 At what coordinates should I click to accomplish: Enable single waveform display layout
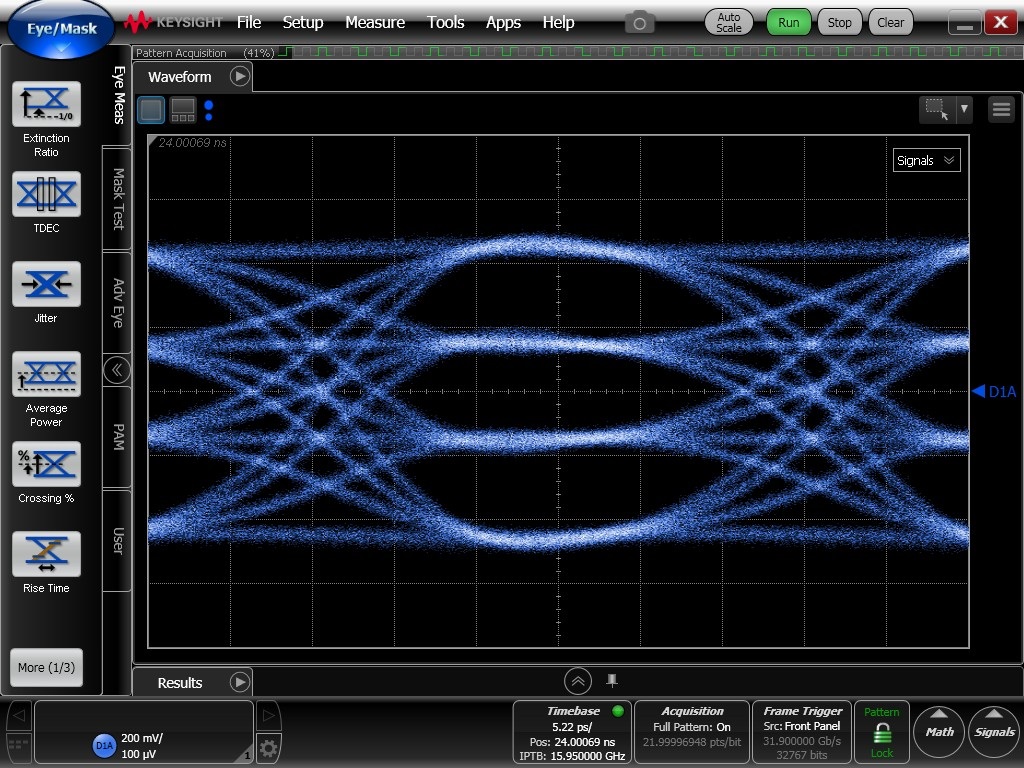click(x=151, y=109)
